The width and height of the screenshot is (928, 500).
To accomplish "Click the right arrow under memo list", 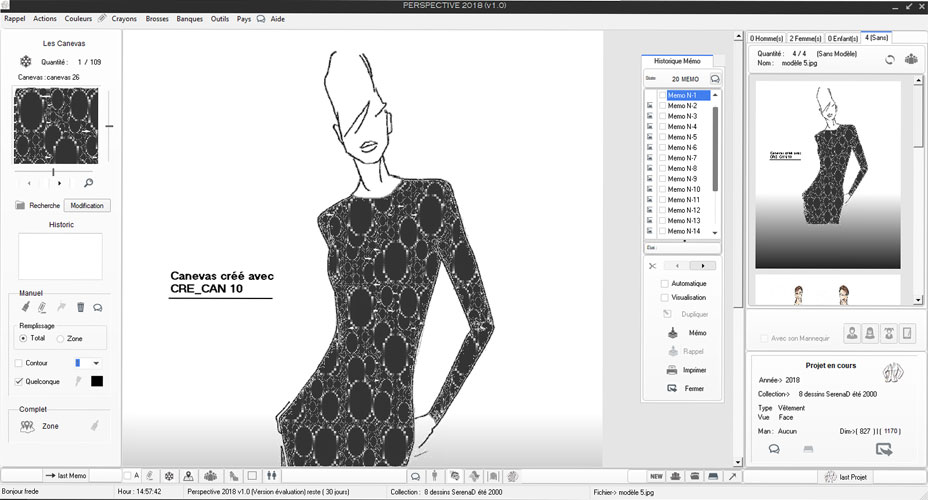I will [704, 266].
